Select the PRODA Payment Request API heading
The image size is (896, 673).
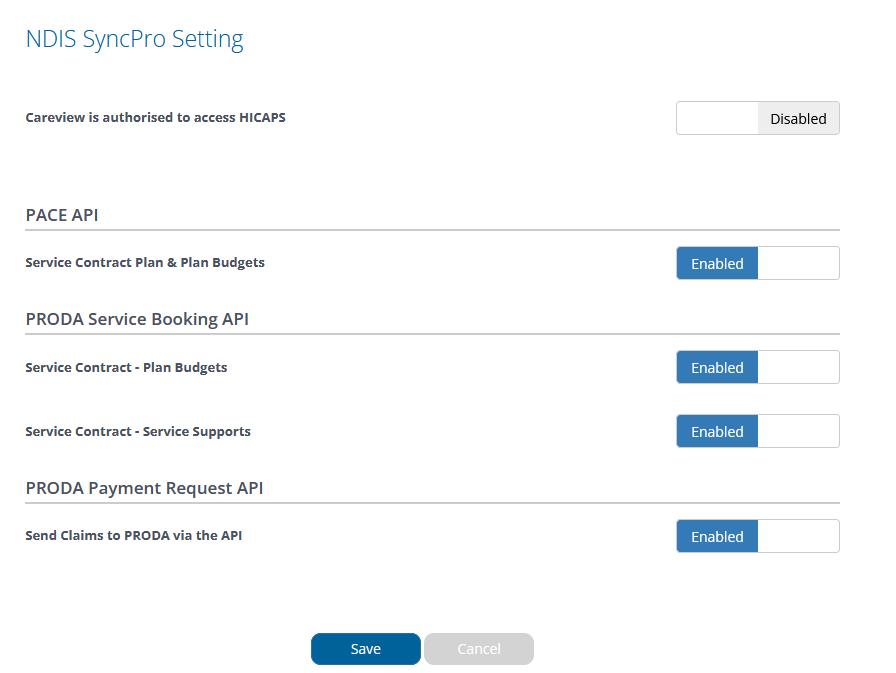click(x=145, y=488)
